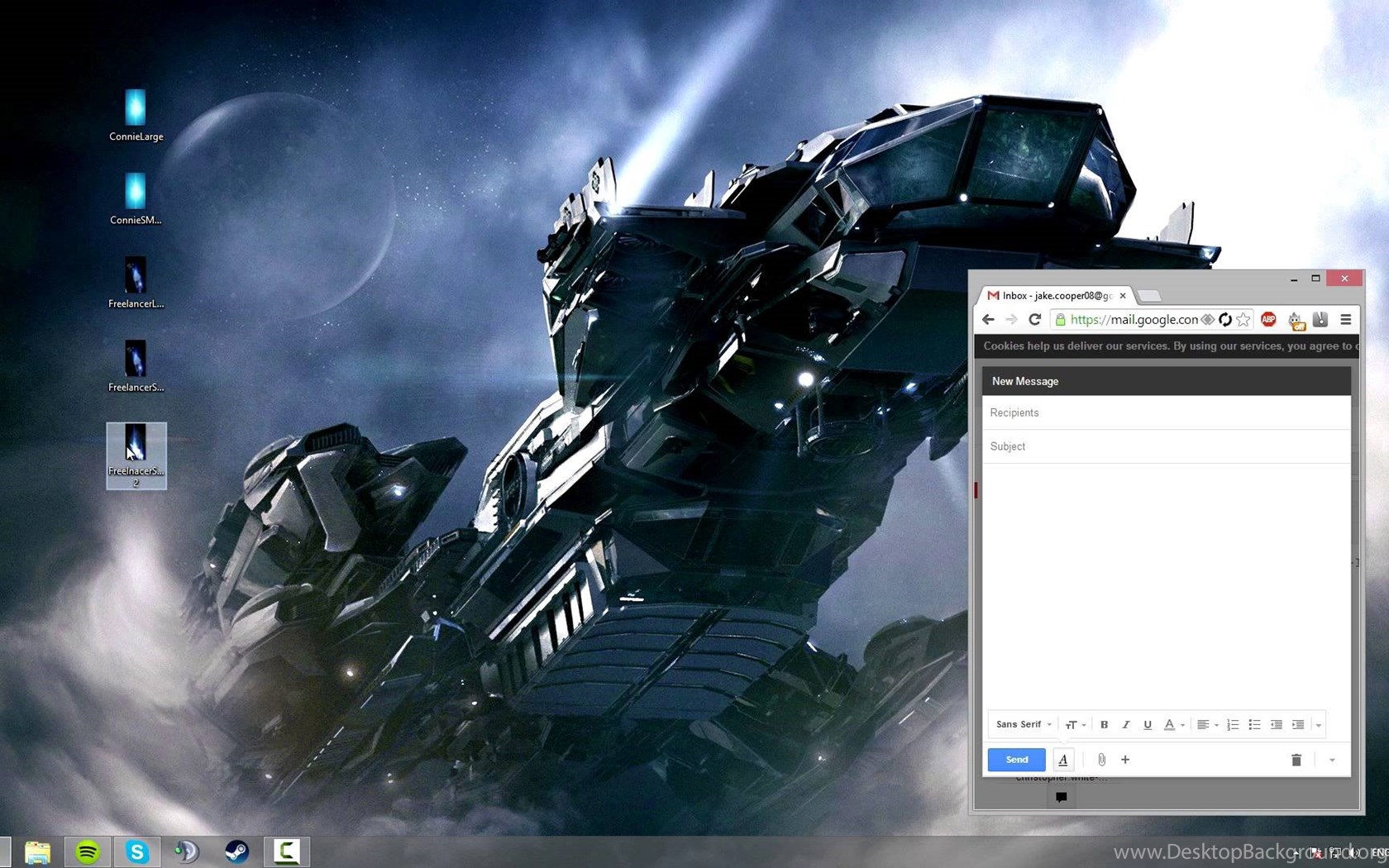Click the Subject field
This screenshot has width=1389, height=868.
[1167, 446]
